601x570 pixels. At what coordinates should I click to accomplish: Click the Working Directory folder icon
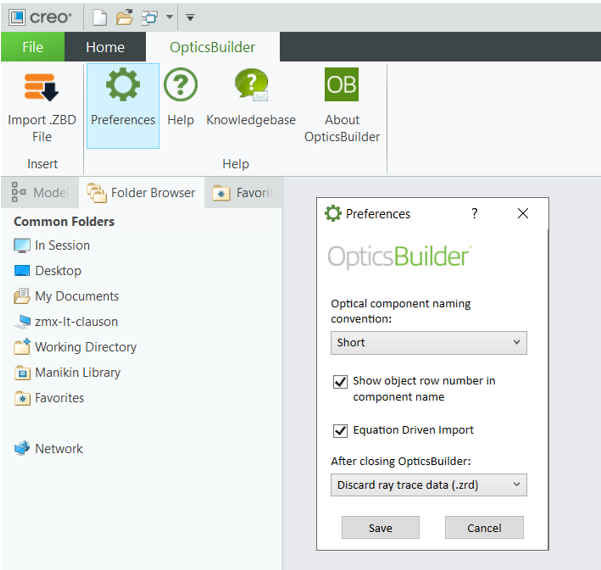(22, 347)
